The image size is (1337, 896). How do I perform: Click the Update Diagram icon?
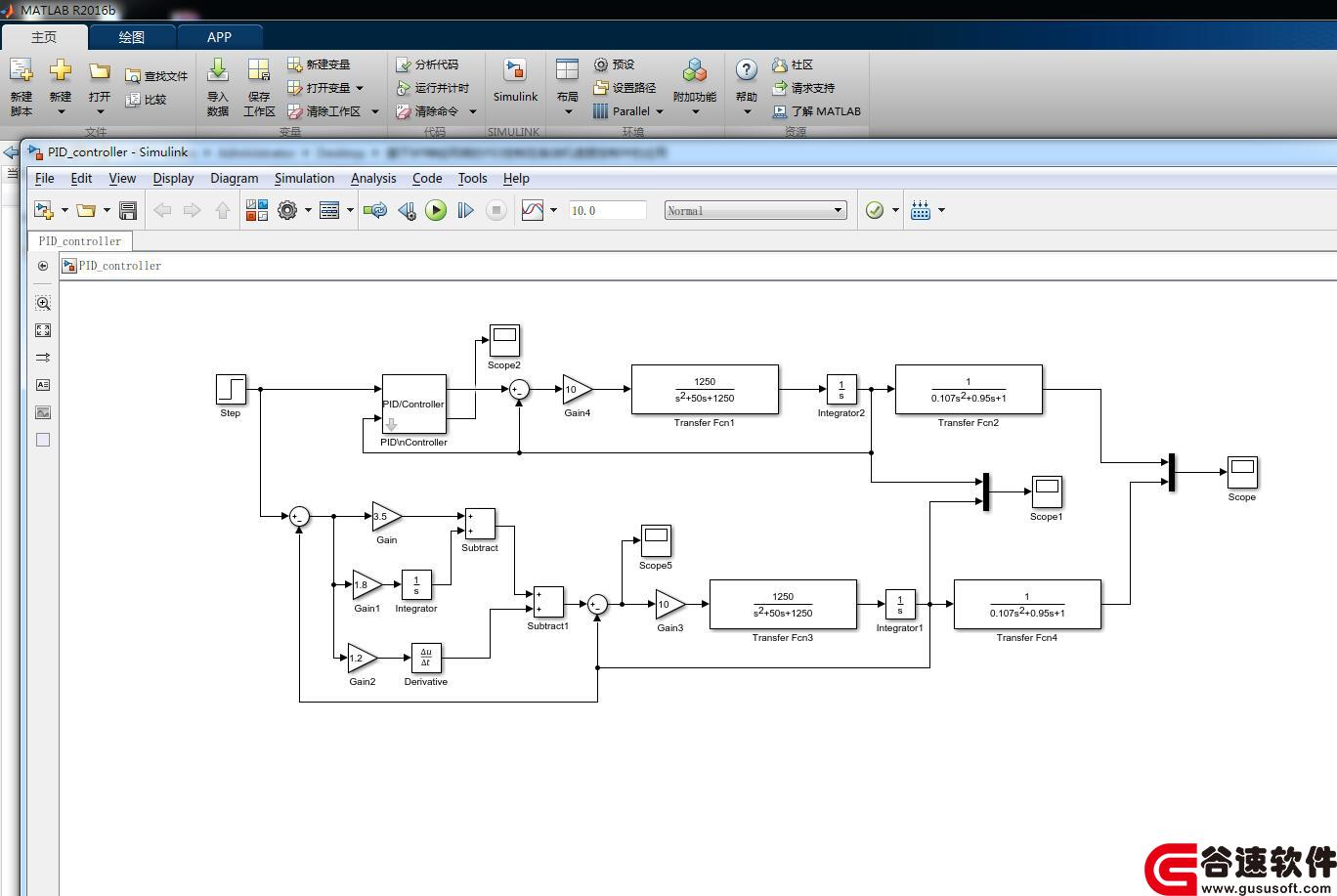pos(374,210)
